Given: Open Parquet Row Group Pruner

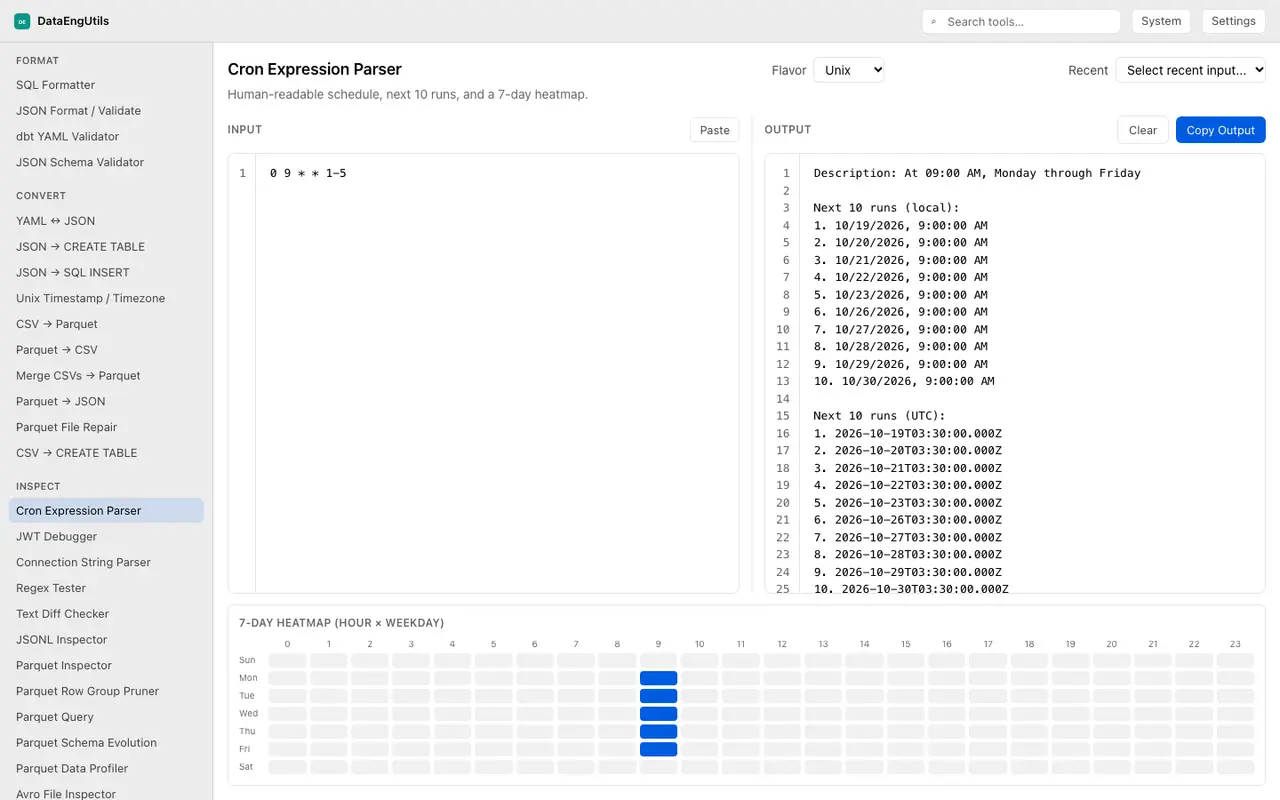Looking at the screenshot, I should point(106,691).
